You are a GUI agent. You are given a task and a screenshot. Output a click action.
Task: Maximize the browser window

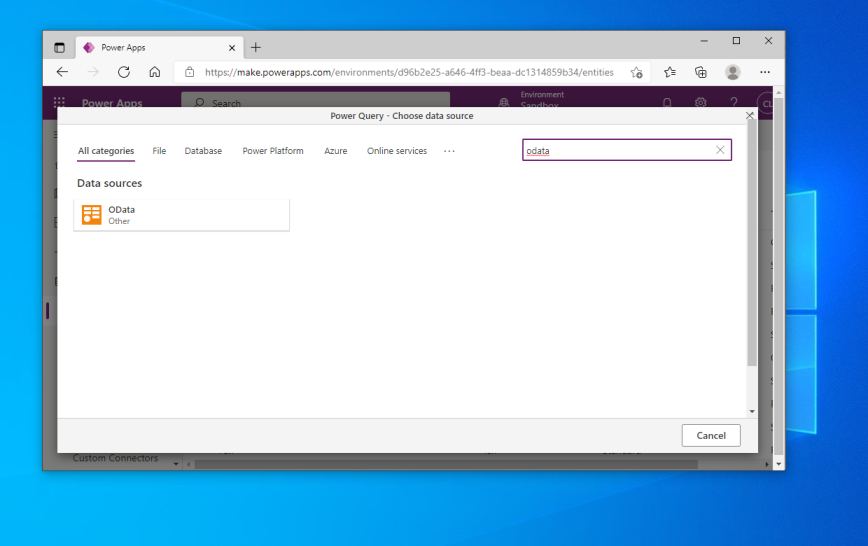[x=736, y=40]
